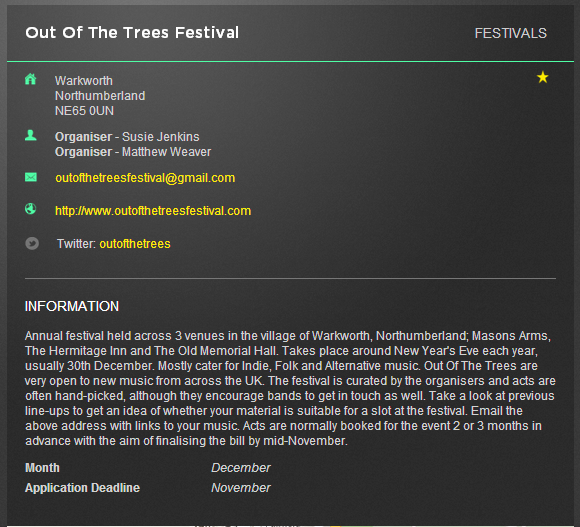Click the NE65 0UN postcode text
Screen dimensions: 580x527
(x=84, y=111)
